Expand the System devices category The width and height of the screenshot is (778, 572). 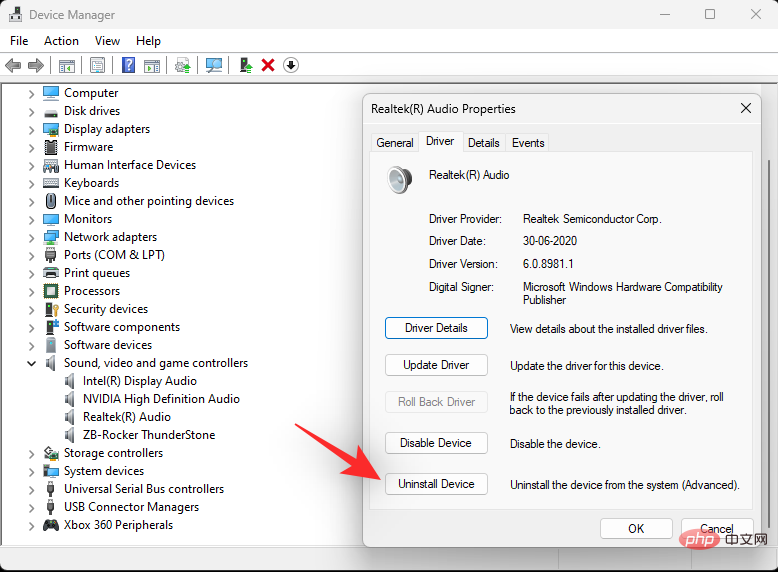click(31, 471)
